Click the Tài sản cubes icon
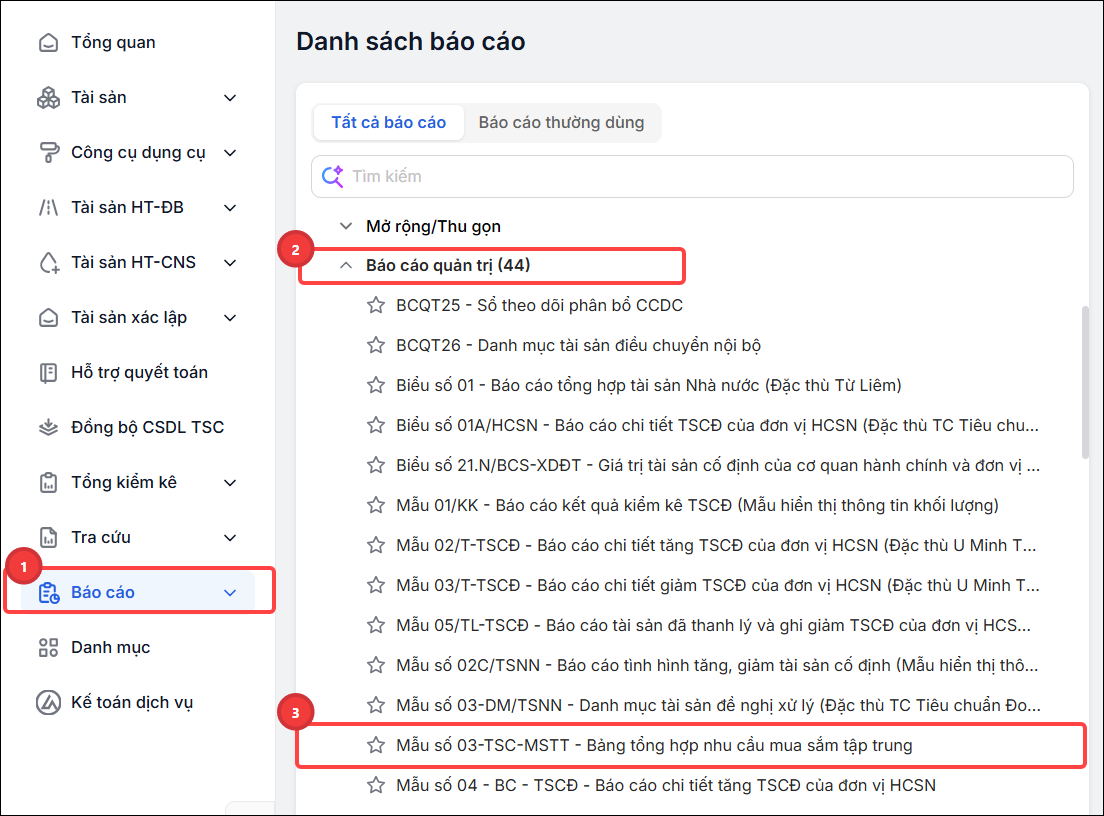Viewport: 1104px width, 816px height. 48,98
